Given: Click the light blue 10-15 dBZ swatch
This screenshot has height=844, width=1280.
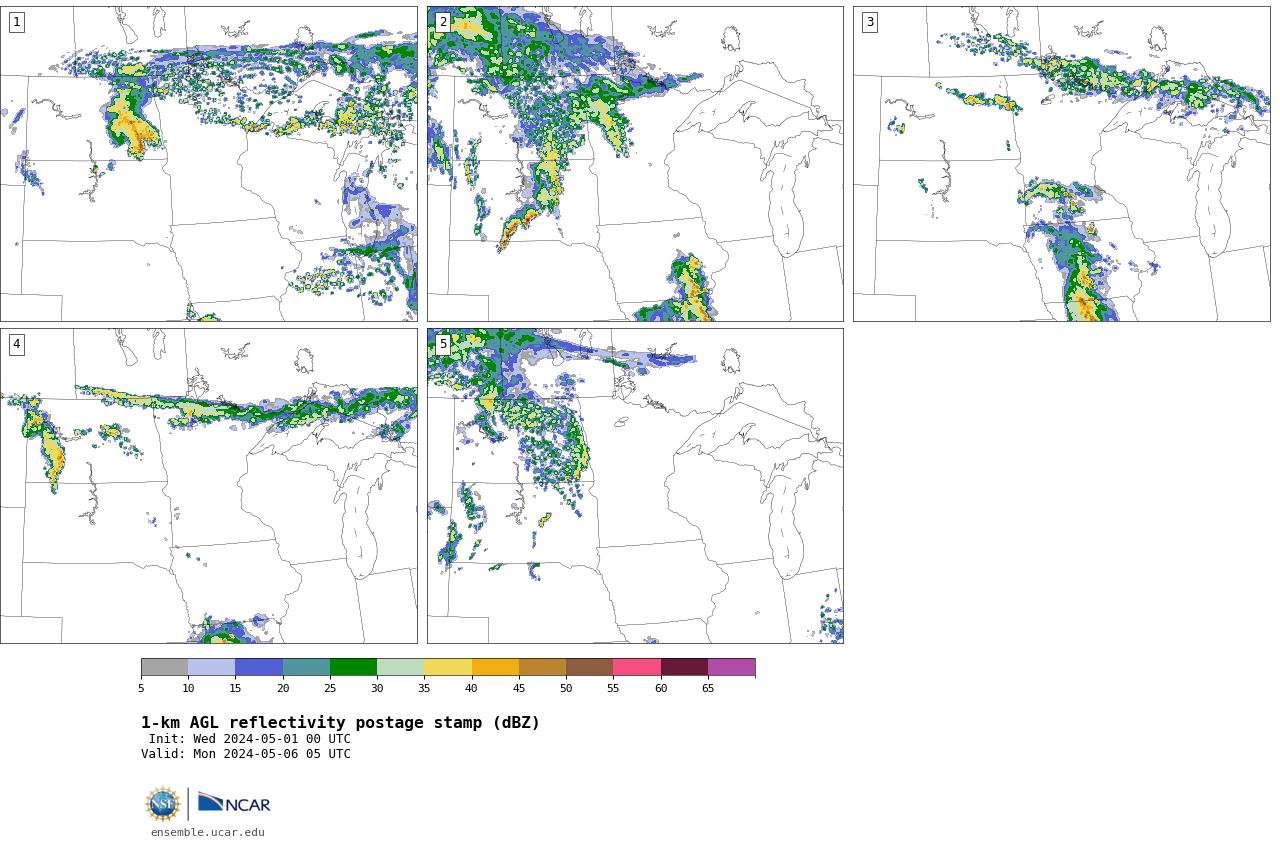Looking at the screenshot, I should 211,667.
